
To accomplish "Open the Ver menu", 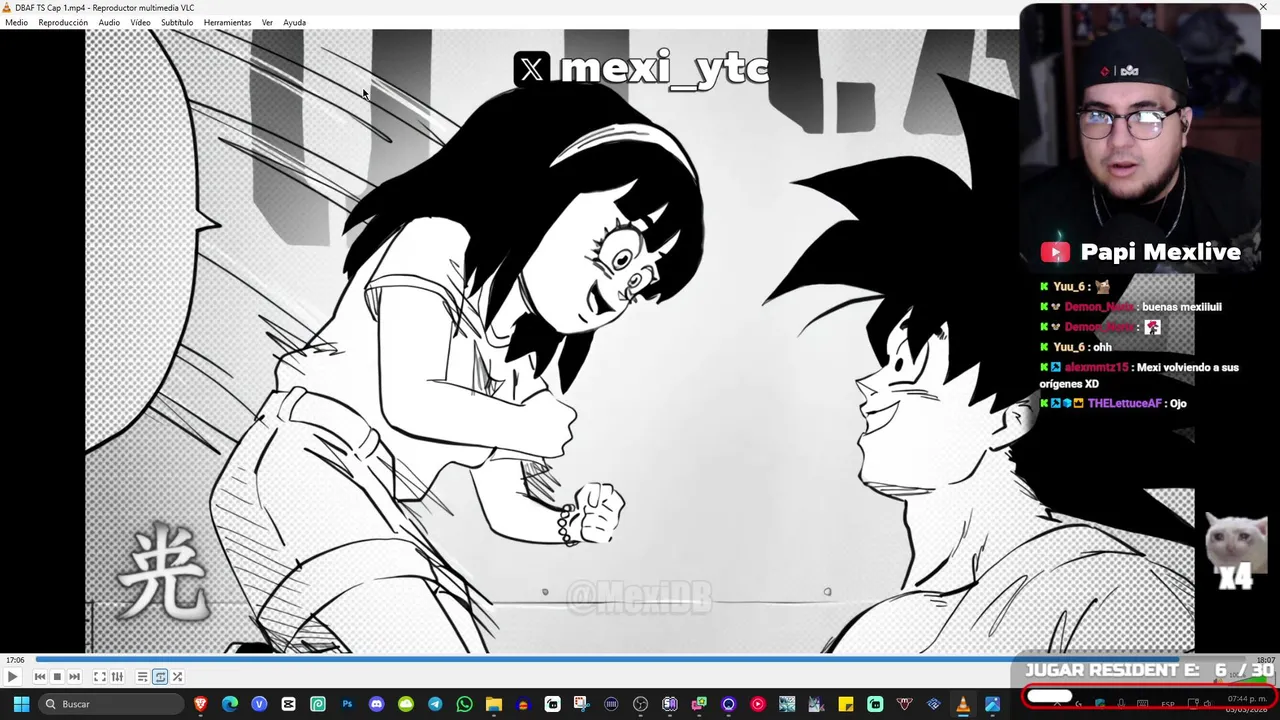I will [x=267, y=22].
